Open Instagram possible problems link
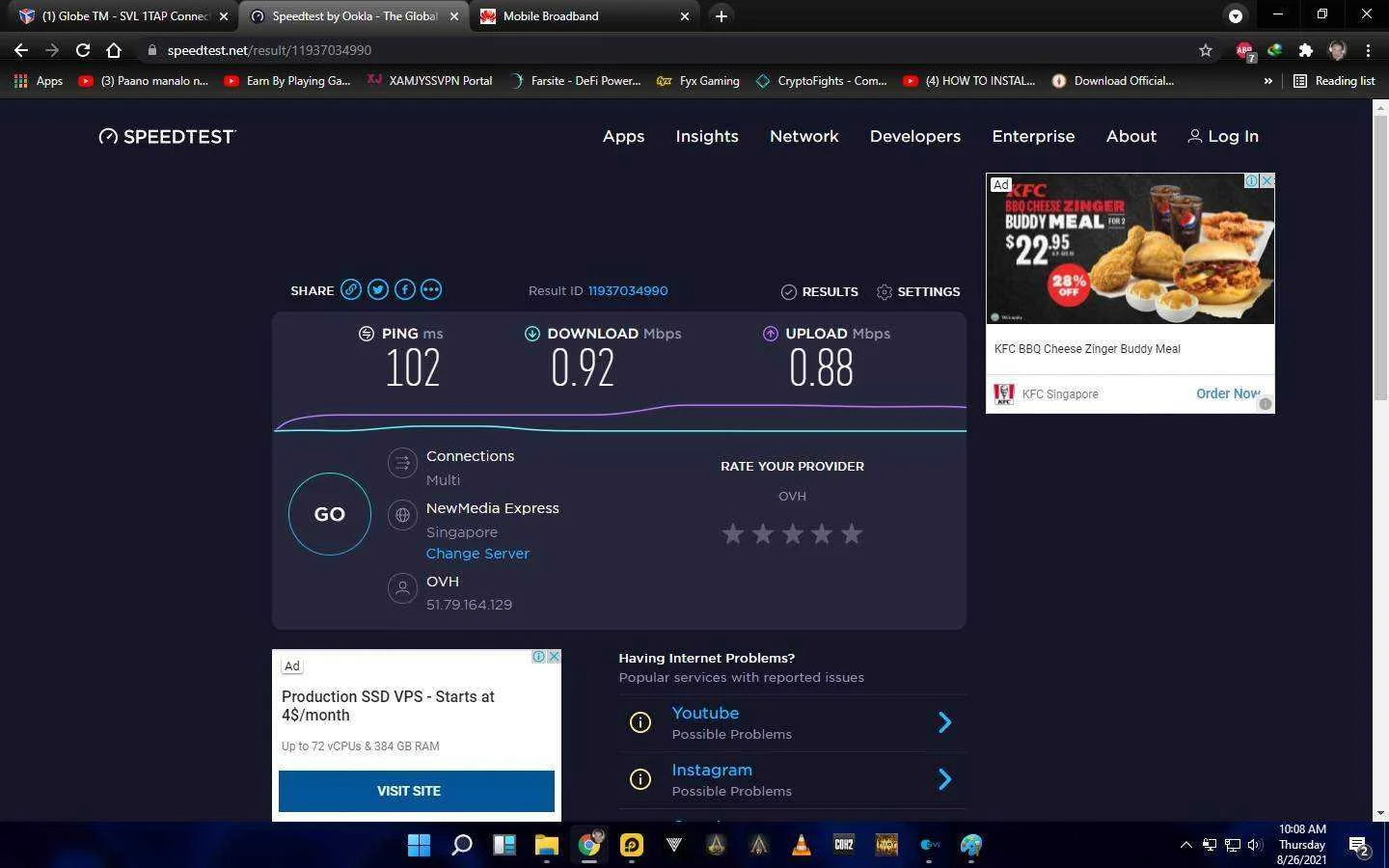This screenshot has height=868, width=1389. (x=712, y=770)
